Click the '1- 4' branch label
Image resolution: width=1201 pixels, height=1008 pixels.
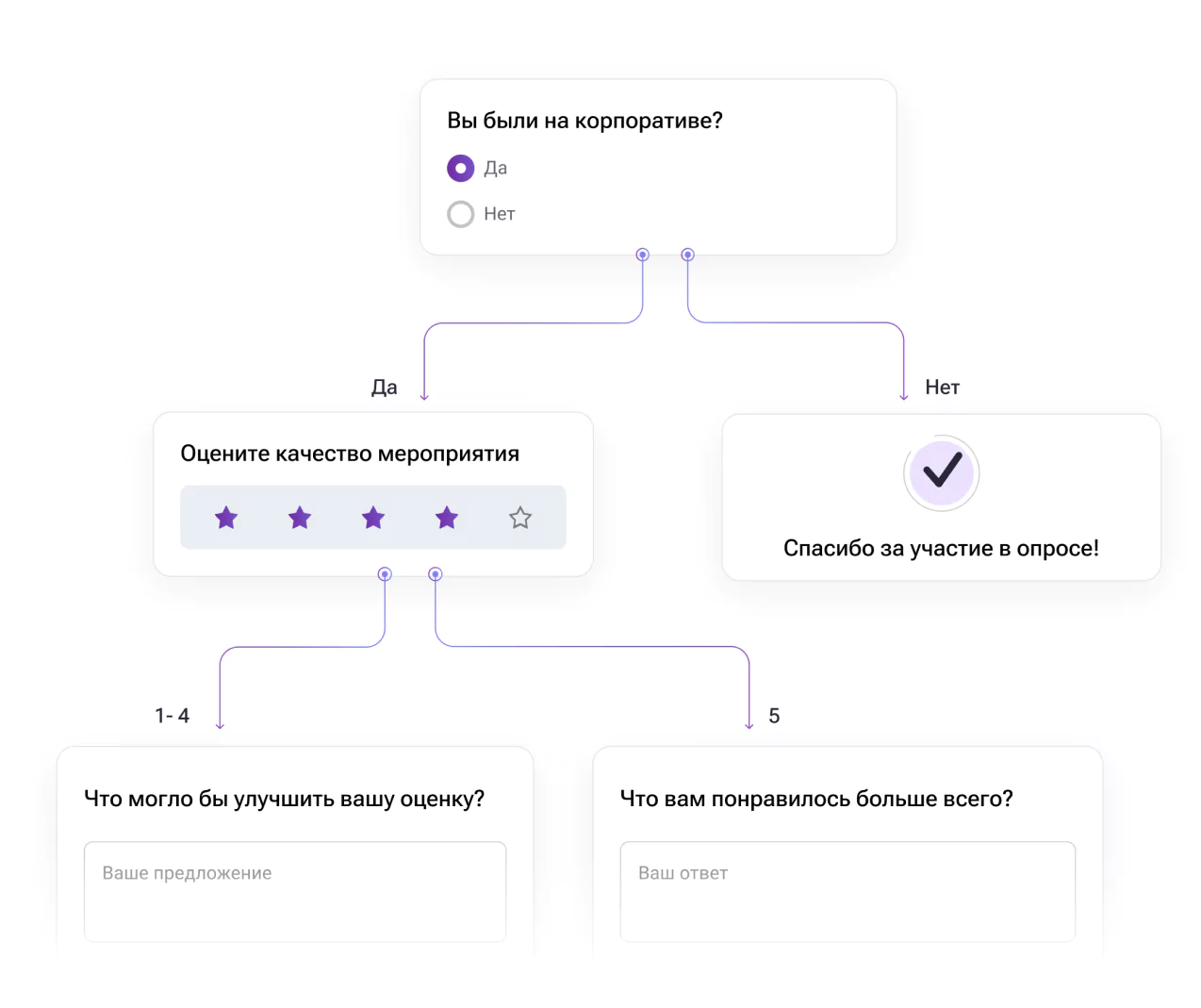tap(173, 716)
